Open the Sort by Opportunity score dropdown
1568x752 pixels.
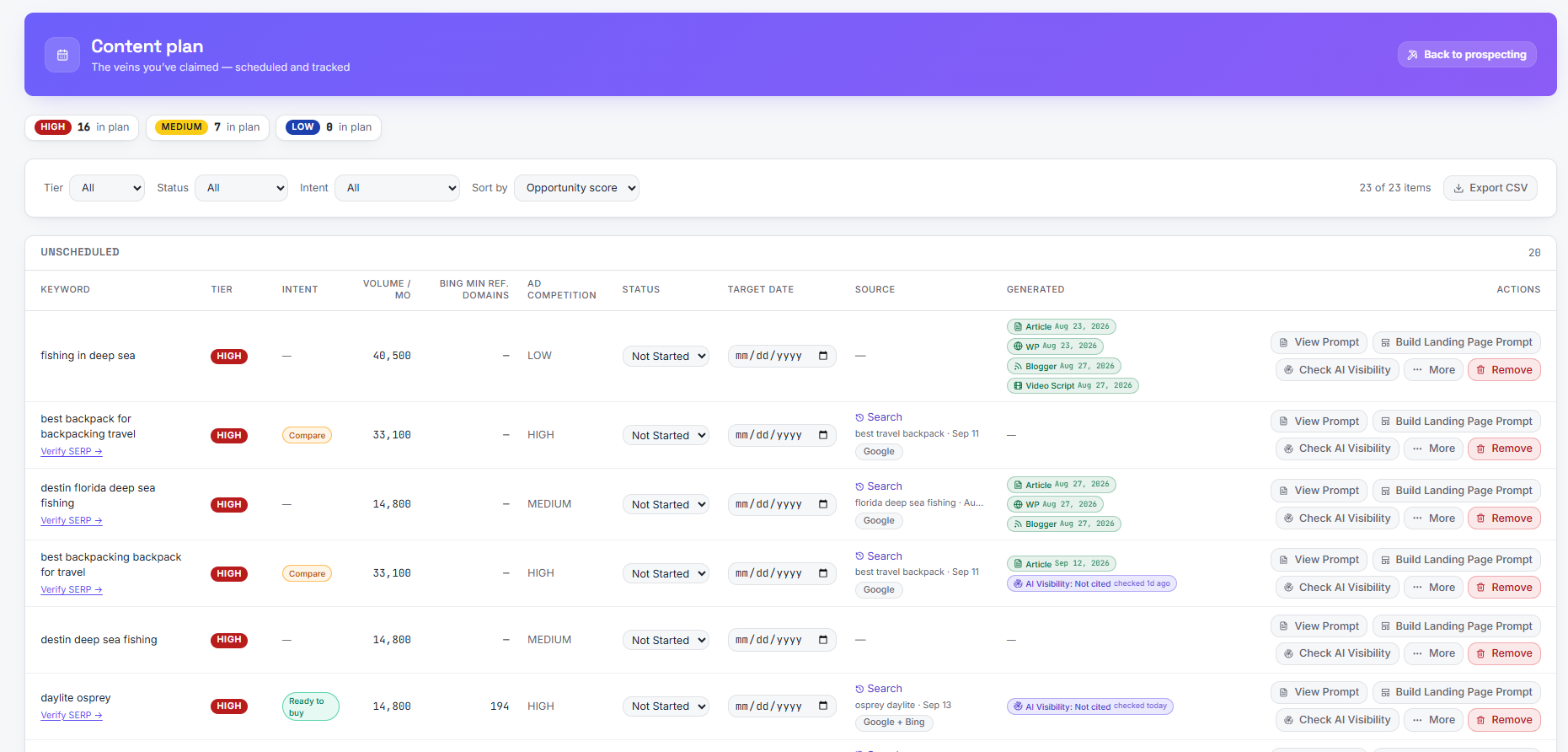pyautogui.click(x=576, y=188)
